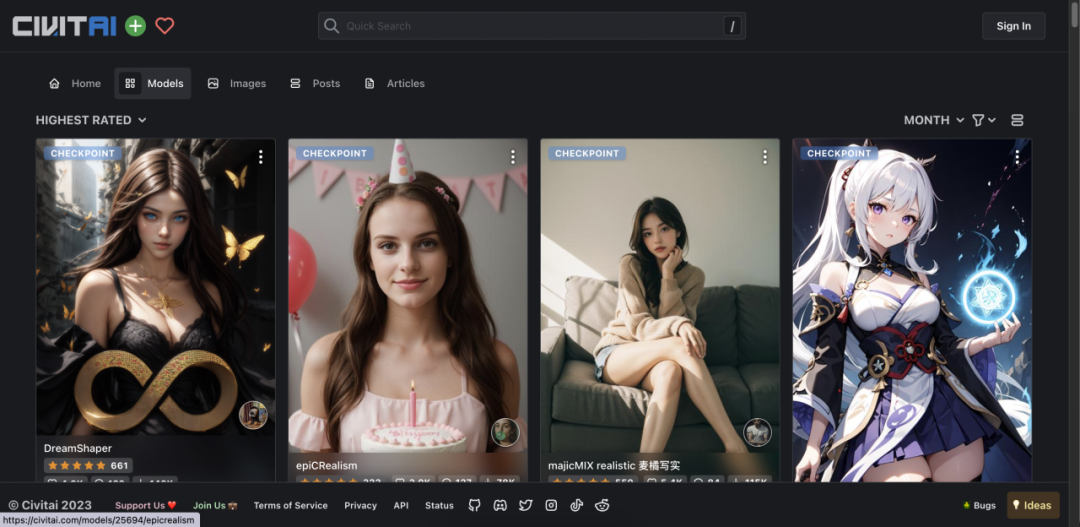The width and height of the screenshot is (1080, 527).
Task: Open the Terms of Service link
Action: (291, 505)
